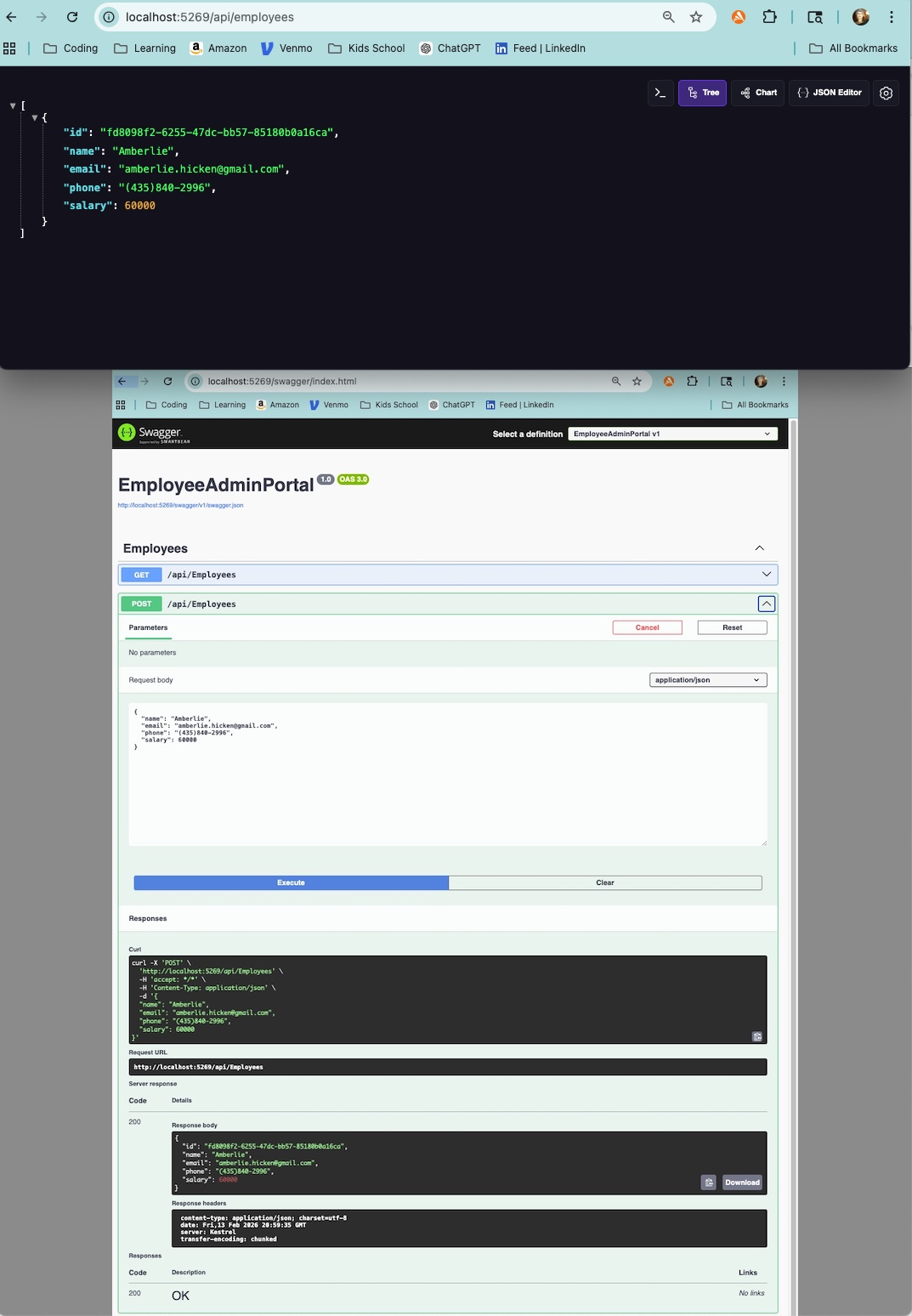Collapse the Employees section chevron
This screenshot has height=1316, width=912.
click(x=760, y=548)
